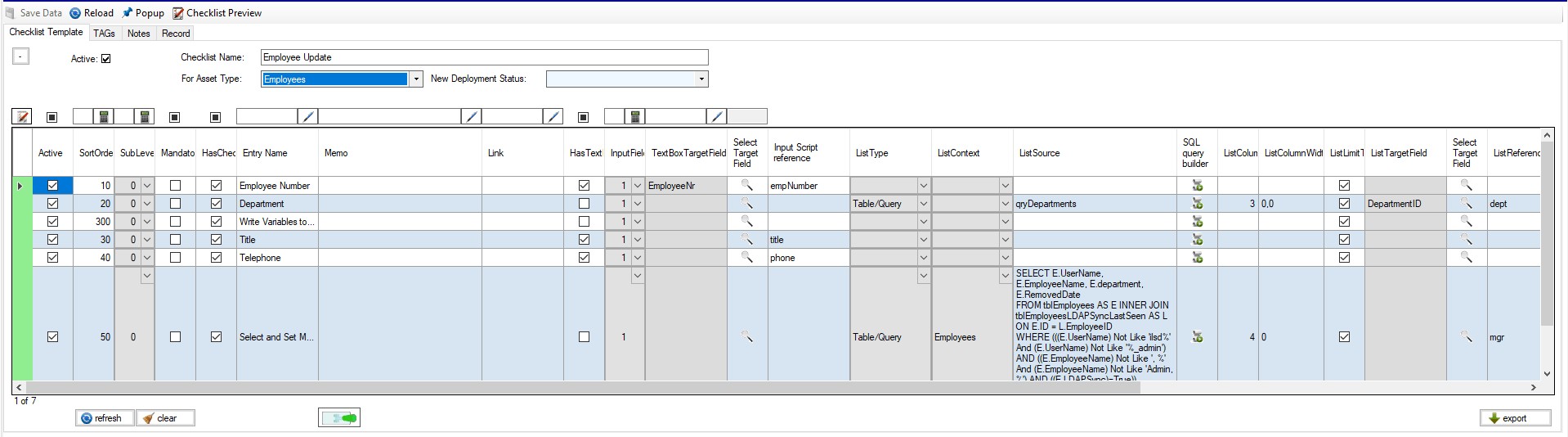Toggle the Active checkbox at the top
Screen dimensions: 1568x437
(105, 59)
